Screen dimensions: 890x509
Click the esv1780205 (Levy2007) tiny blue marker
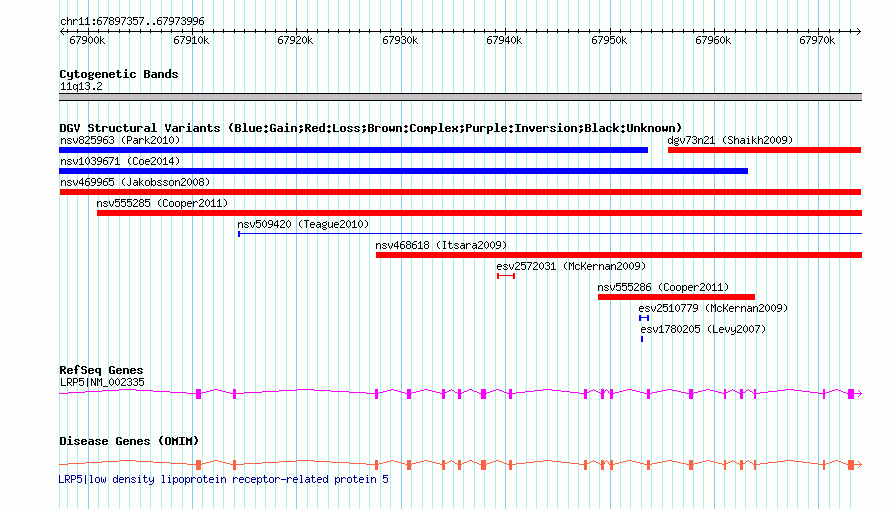tap(642, 339)
